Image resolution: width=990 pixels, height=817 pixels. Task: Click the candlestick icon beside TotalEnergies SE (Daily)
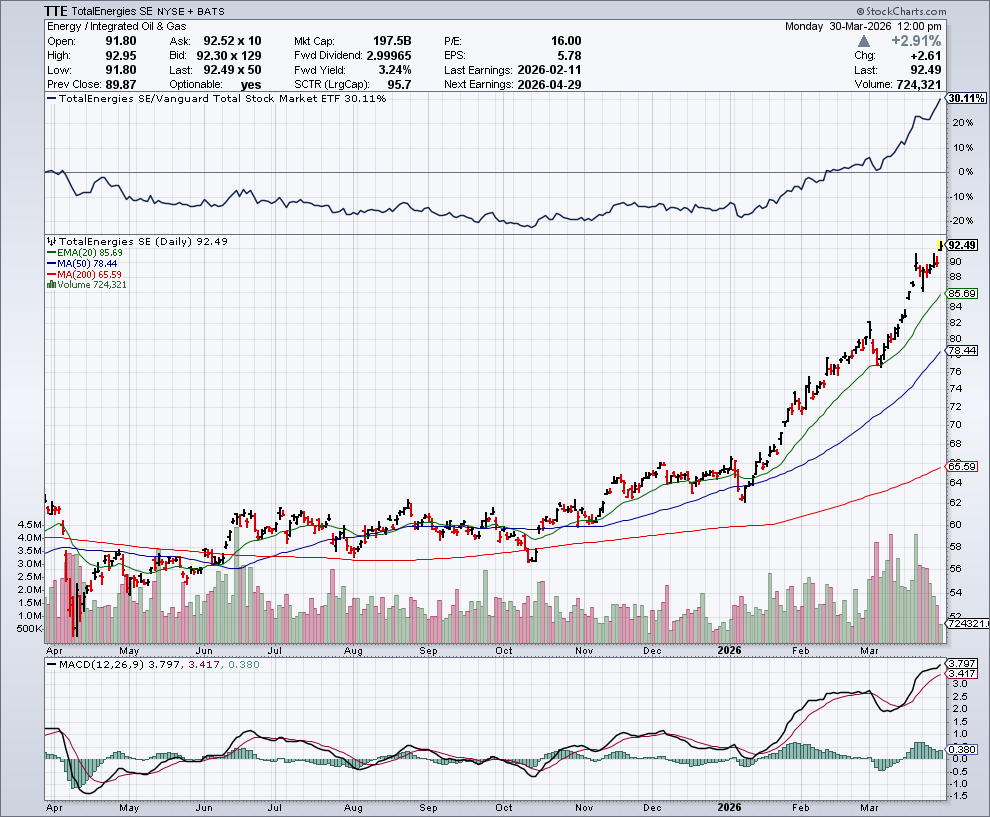(x=52, y=241)
